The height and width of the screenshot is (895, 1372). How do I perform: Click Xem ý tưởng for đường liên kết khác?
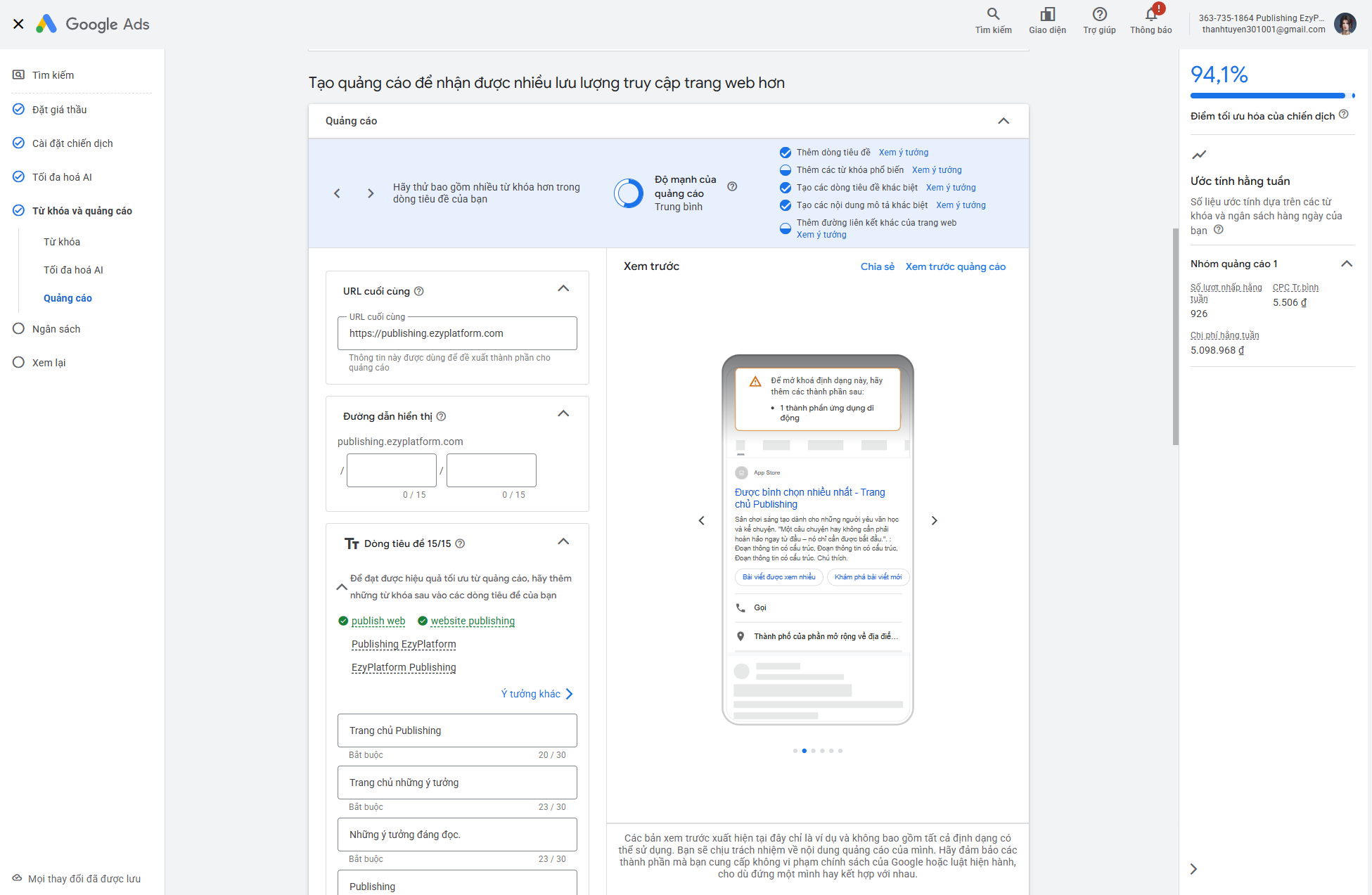click(821, 235)
